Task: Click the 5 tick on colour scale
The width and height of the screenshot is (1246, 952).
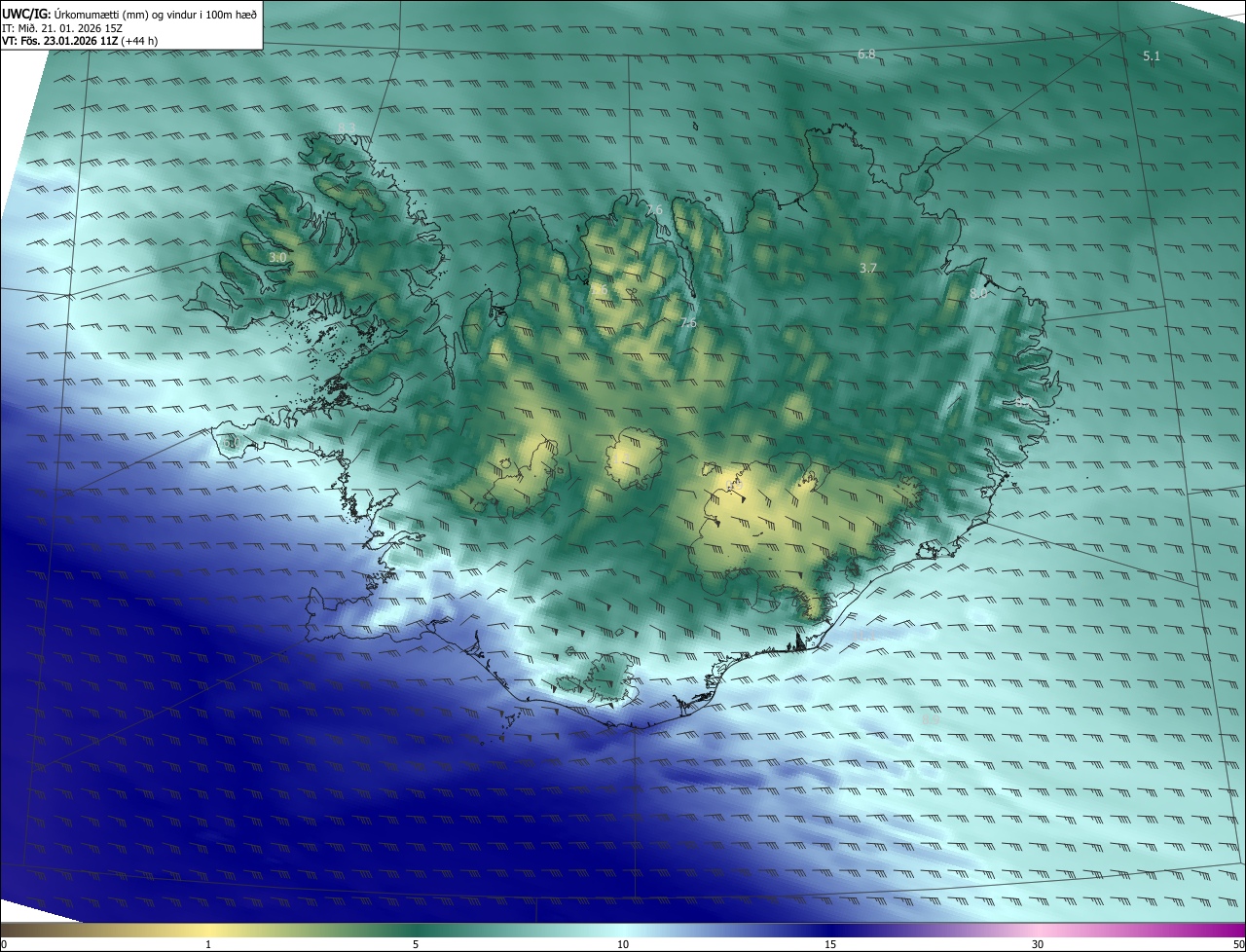Action: click(416, 944)
